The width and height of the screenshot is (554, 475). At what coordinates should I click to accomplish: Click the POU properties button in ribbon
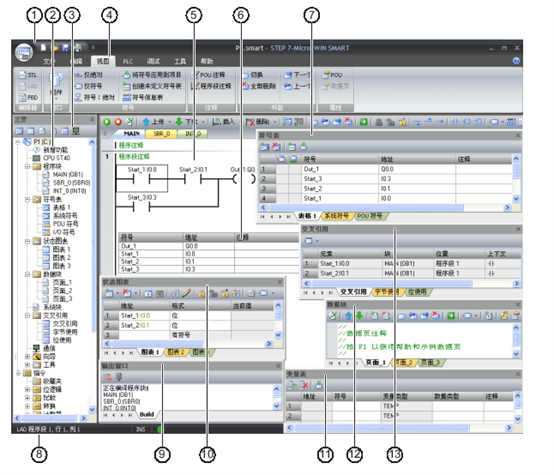coord(332,75)
